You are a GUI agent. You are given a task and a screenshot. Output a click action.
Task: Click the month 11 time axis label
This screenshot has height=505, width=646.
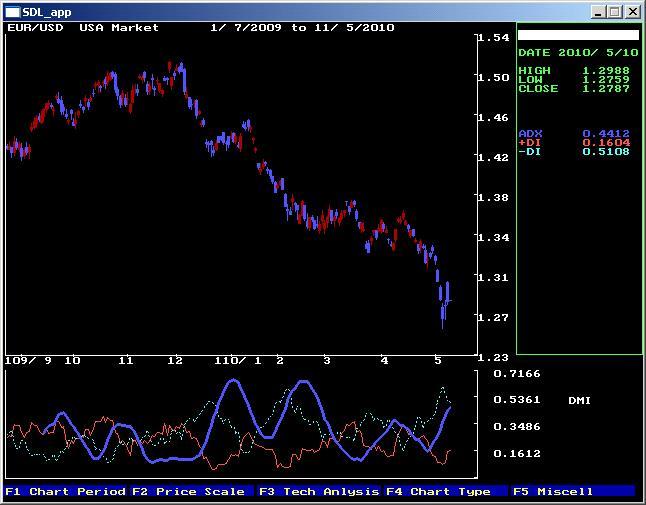coord(126,361)
